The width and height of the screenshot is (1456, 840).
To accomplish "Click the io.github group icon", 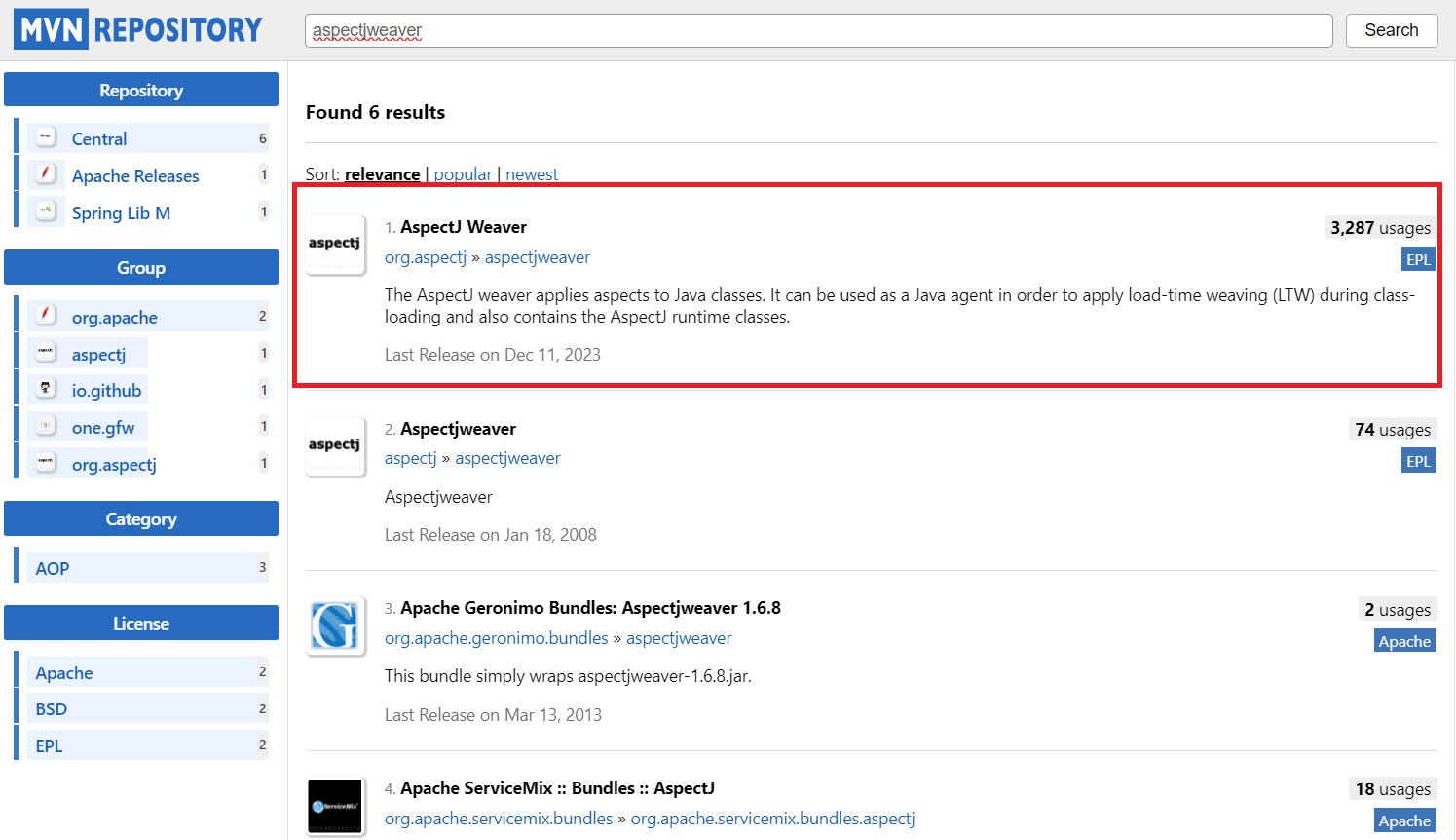I will point(46,389).
